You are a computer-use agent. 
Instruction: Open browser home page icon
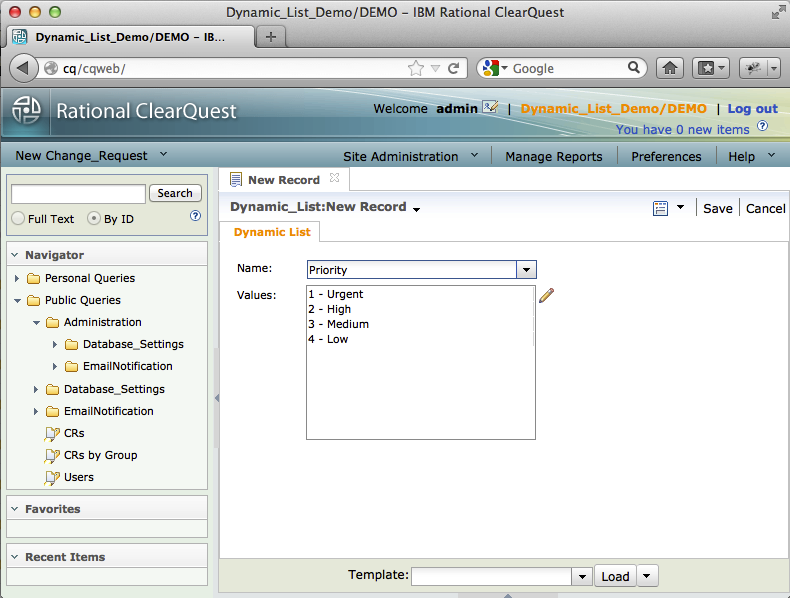coord(670,68)
